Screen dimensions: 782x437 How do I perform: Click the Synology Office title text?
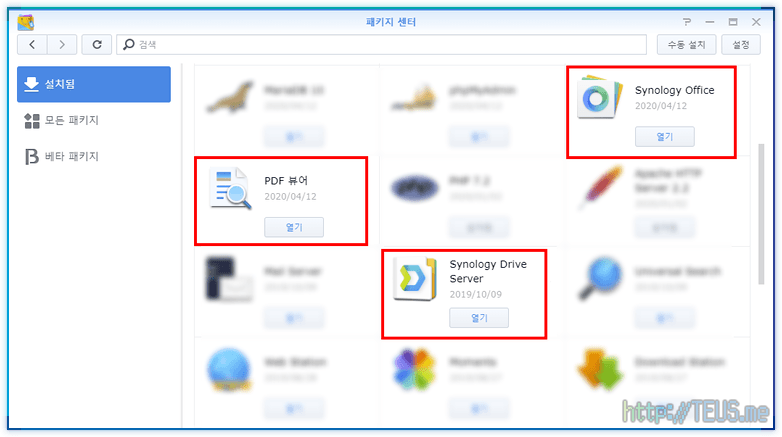tap(674, 90)
